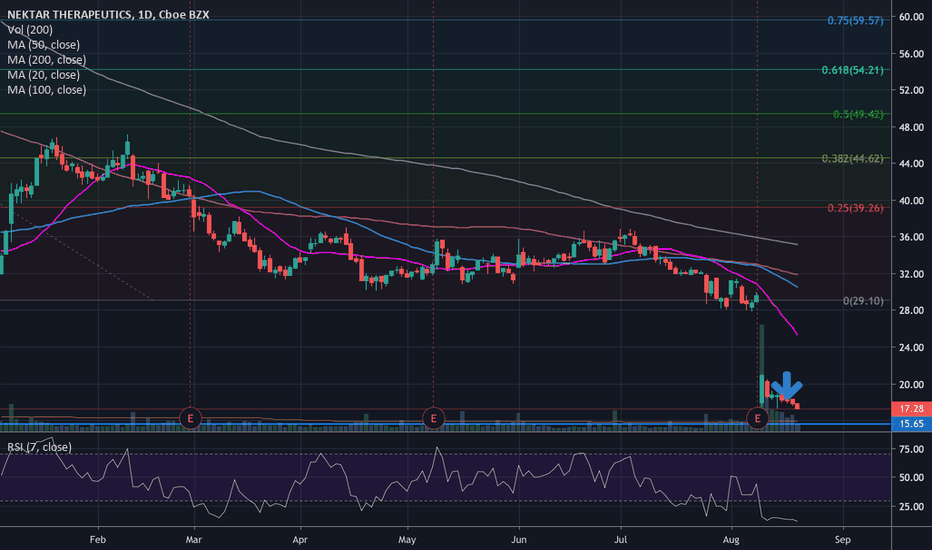Click the 0.618(54.21) Fibonacci level label
The height and width of the screenshot is (550, 932).
point(852,70)
